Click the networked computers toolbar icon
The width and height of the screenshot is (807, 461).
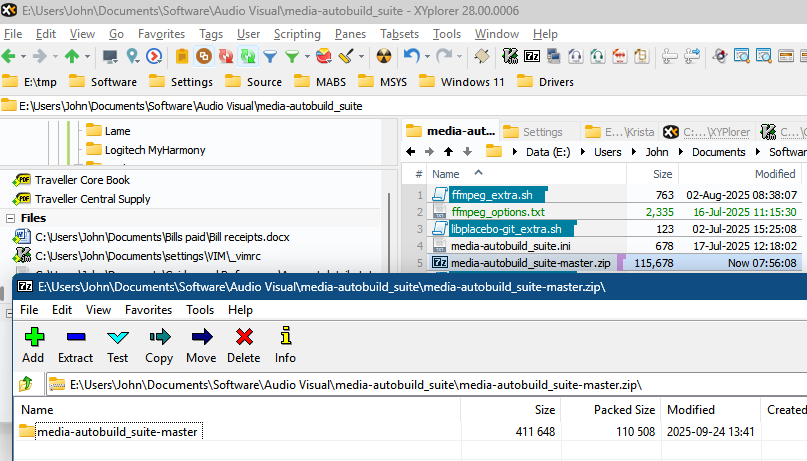click(x=554, y=56)
